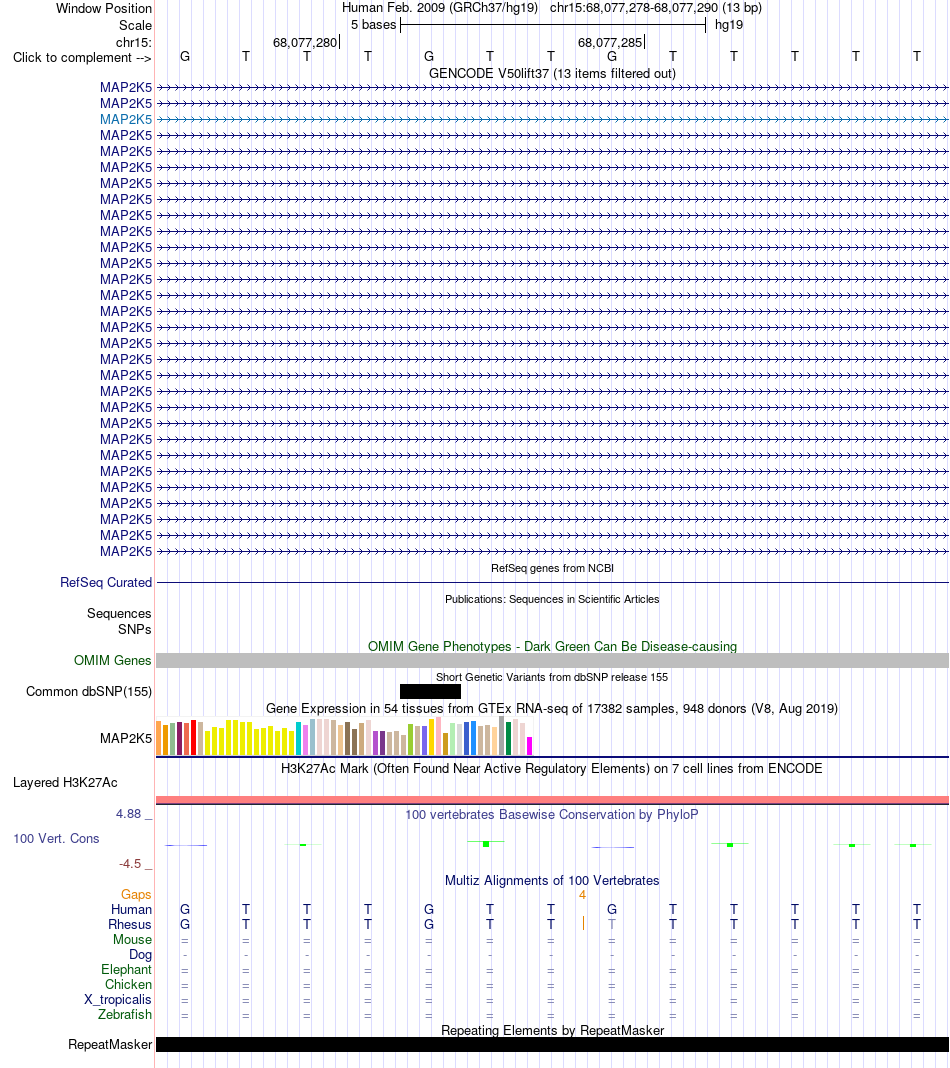The width and height of the screenshot is (950, 1068).
Task: Click the Dog species label
Action: click(140, 954)
